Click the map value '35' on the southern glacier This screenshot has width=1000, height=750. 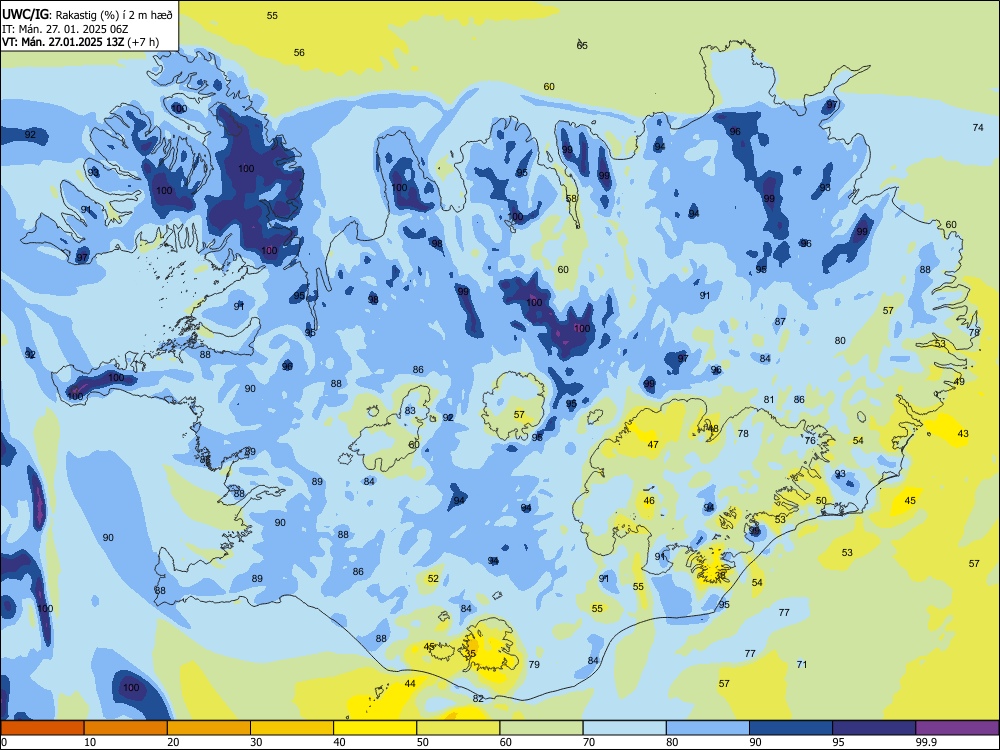(x=471, y=654)
